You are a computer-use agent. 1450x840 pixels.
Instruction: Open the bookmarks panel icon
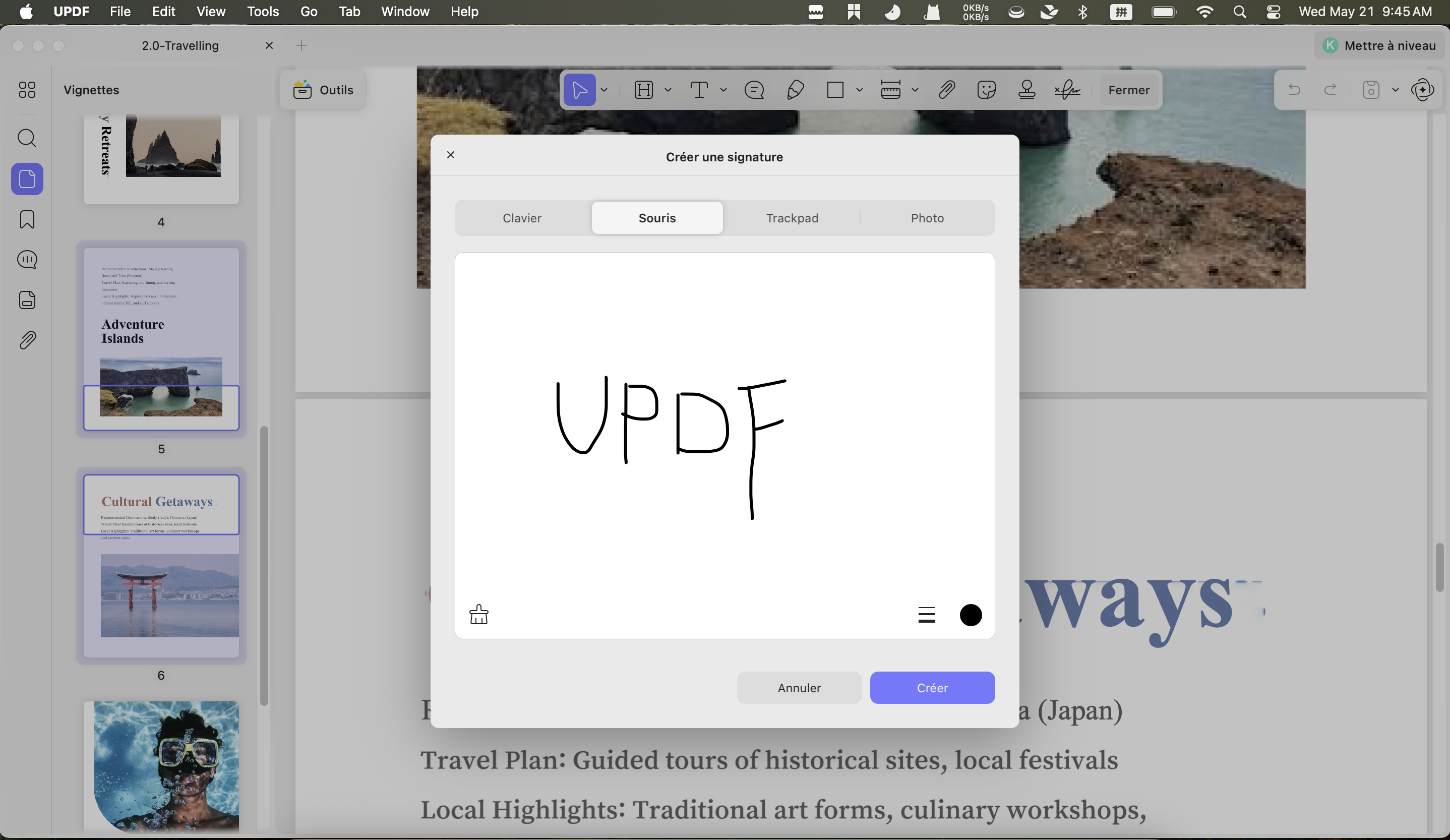coord(27,219)
